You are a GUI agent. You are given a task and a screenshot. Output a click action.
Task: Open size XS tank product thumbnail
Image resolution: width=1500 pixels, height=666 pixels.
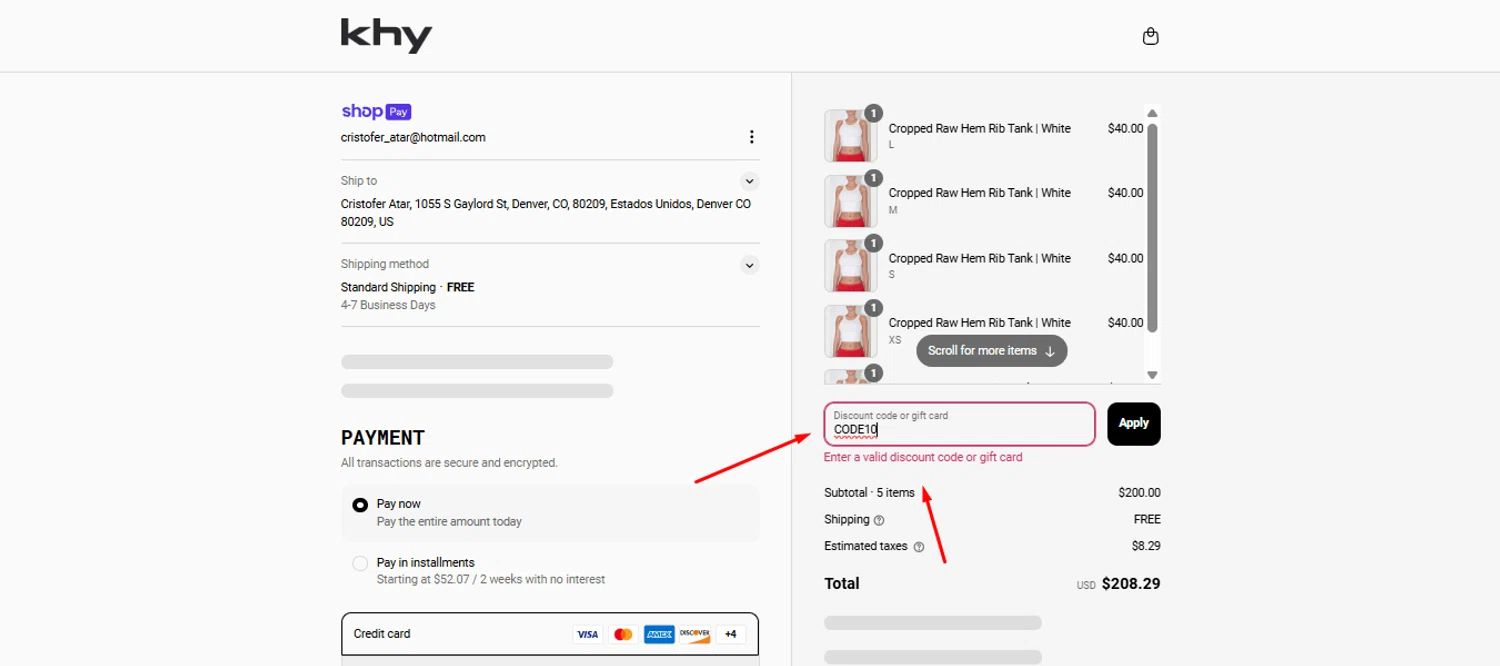coord(851,330)
